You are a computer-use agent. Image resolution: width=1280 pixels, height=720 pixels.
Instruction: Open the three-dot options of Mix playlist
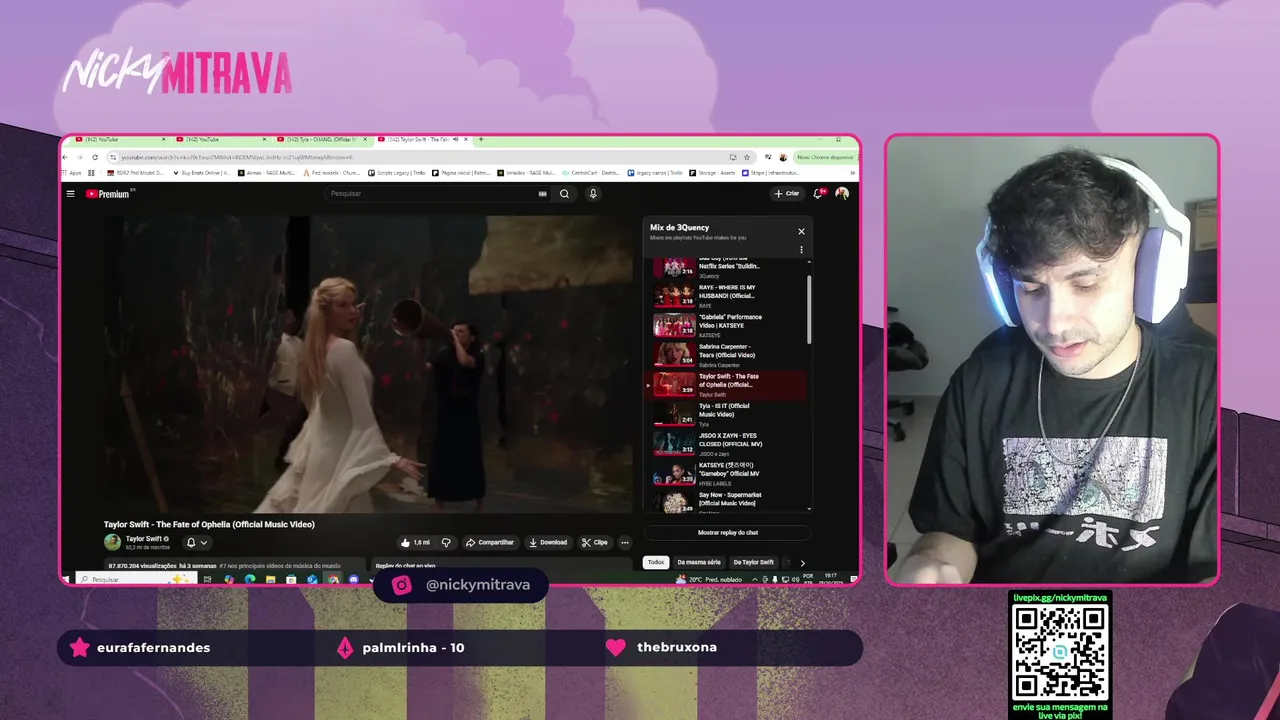801,250
